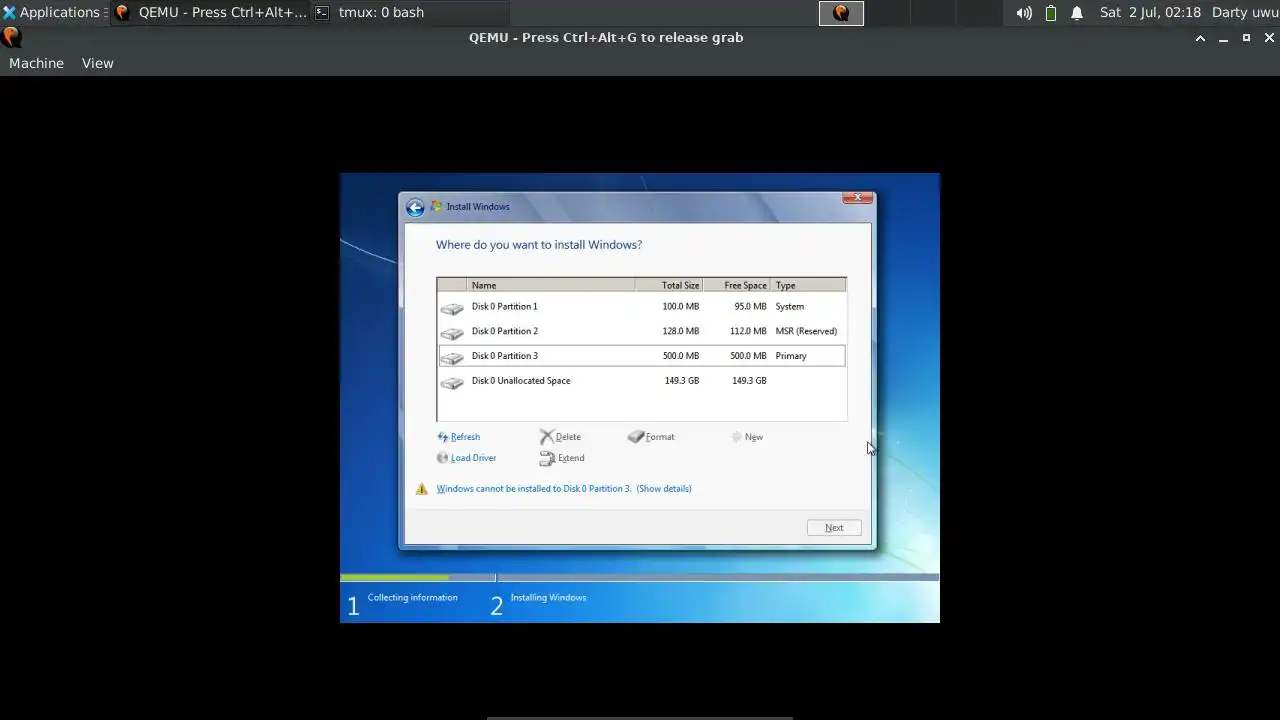
Task: Click the Format eraser icon
Action: pyautogui.click(x=636, y=437)
